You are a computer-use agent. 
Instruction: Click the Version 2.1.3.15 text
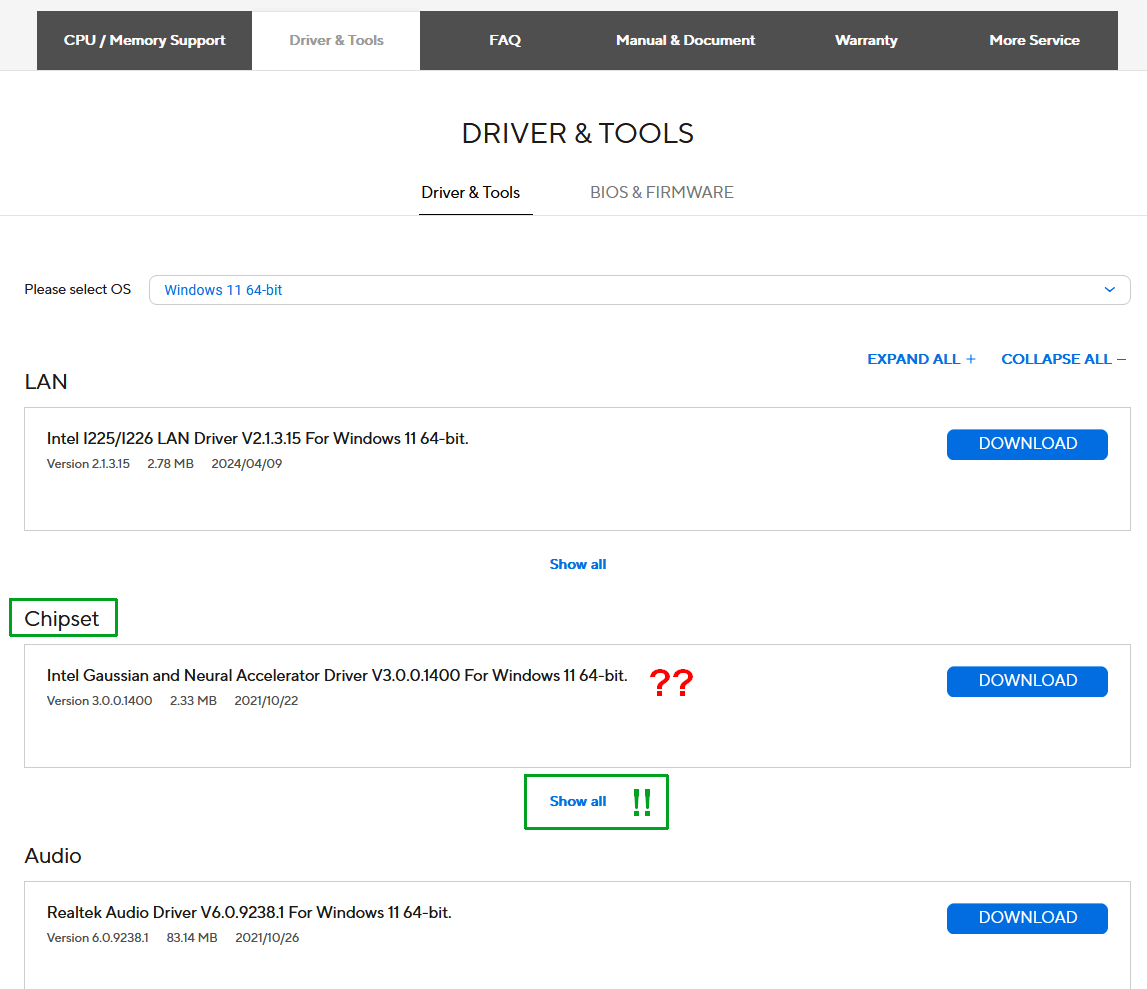tap(88, 464)
